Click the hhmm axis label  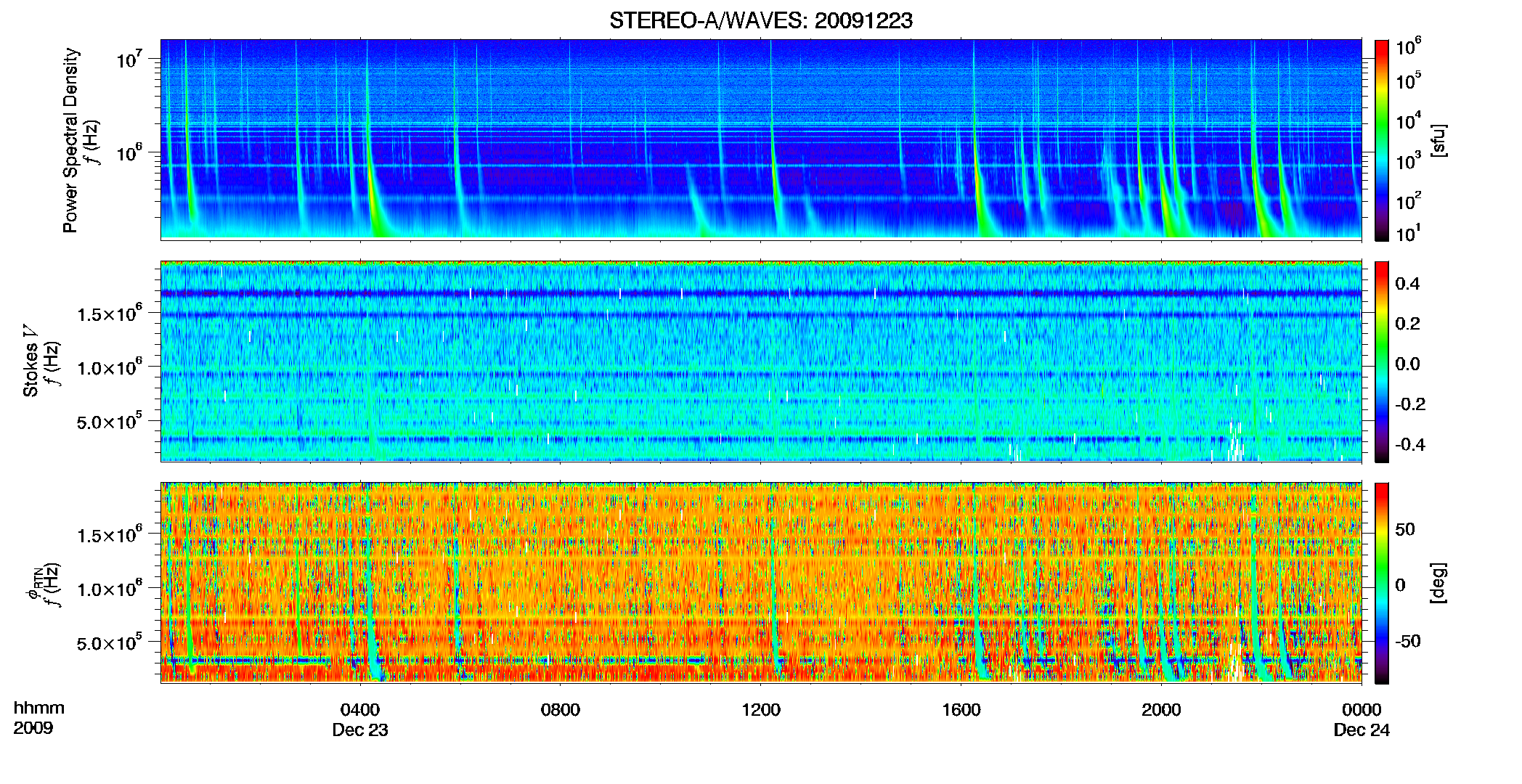pos(39,708)
